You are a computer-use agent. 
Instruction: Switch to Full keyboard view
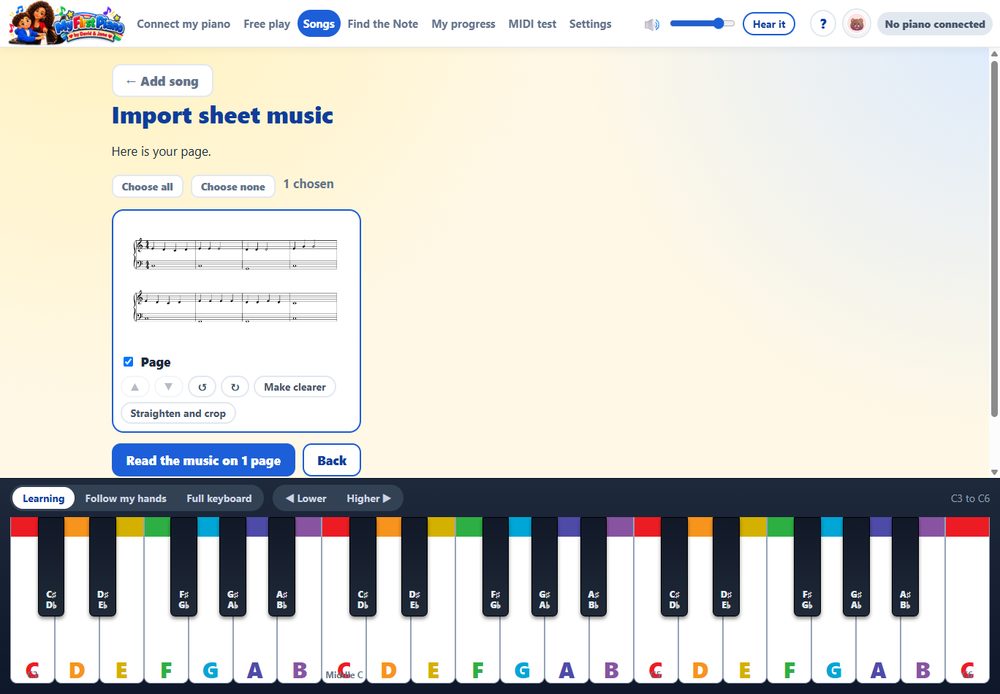point(219,498)
